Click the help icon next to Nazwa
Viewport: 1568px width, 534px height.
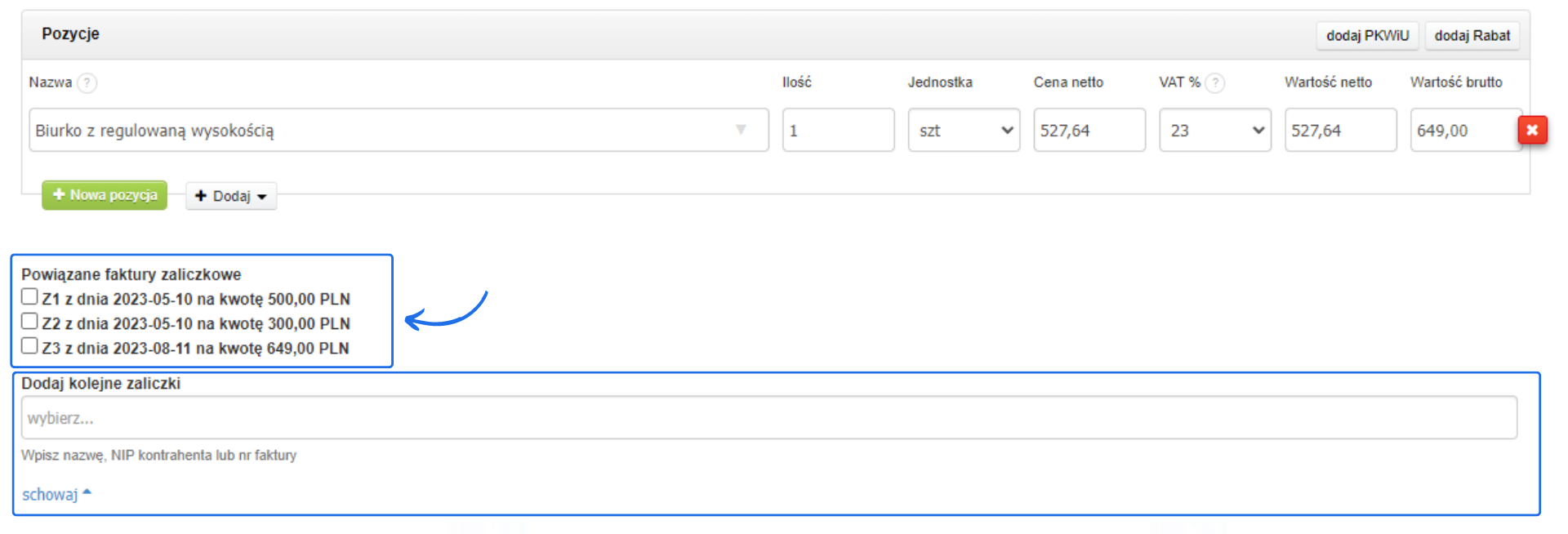point(87,82)
